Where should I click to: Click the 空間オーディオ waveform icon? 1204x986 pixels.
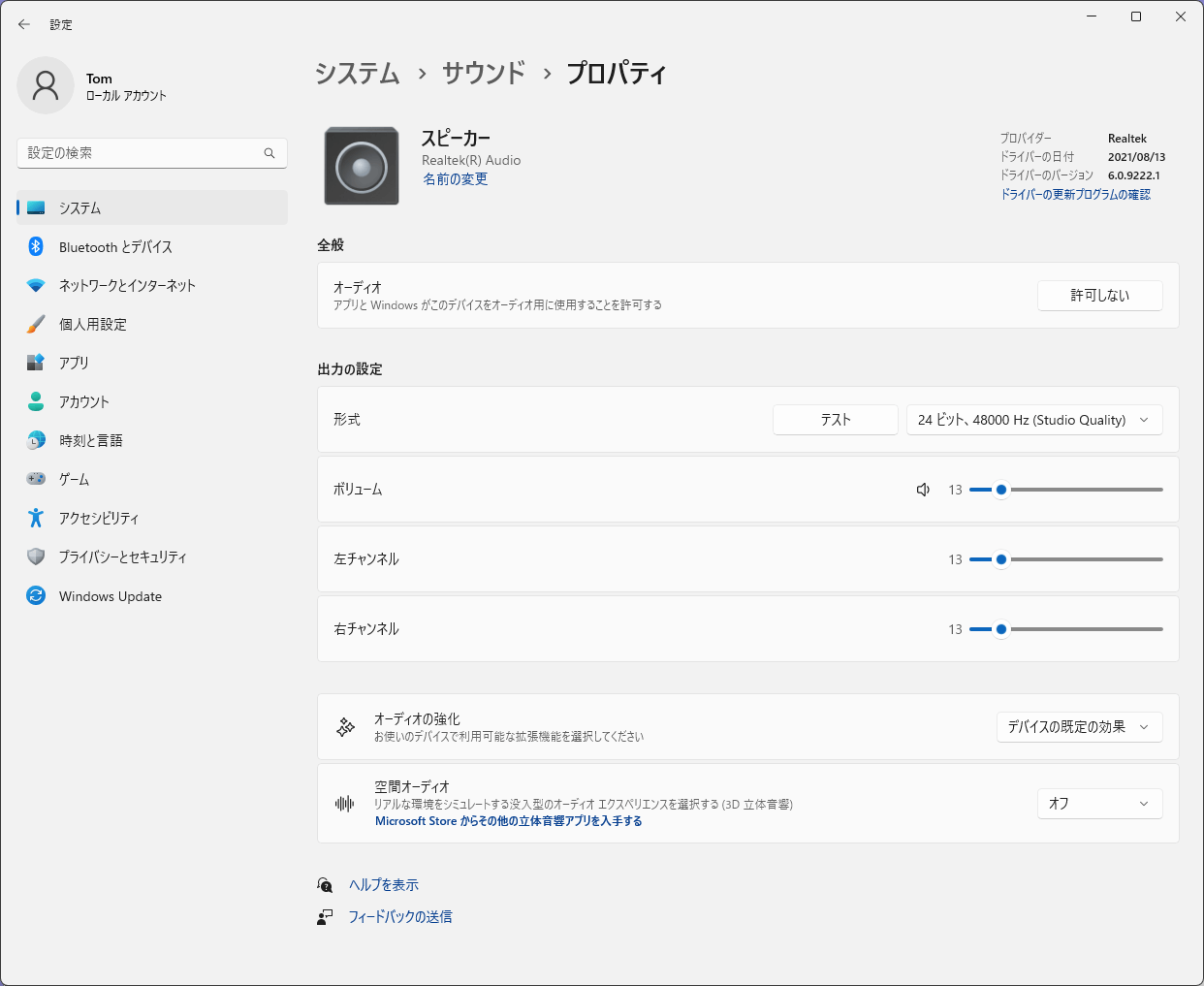[344, 804]
